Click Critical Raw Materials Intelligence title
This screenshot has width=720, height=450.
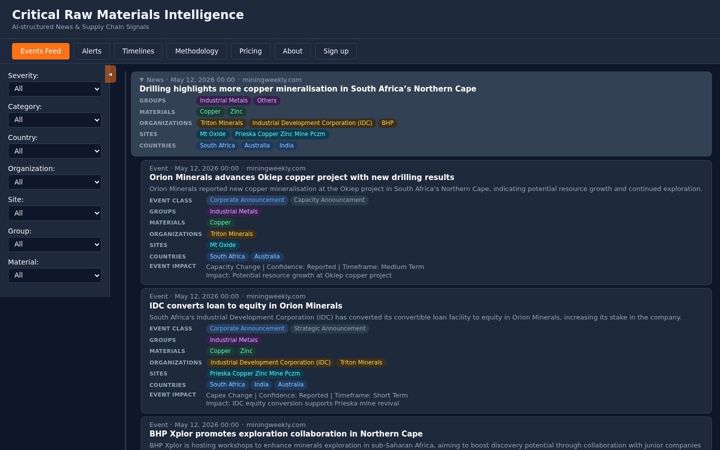click(128, 15)
